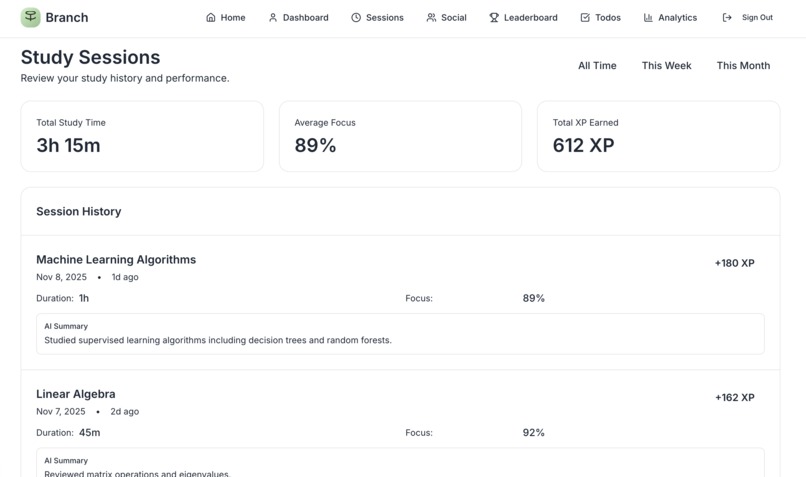
Task: Click the 1d ago timestamp
Action: pos(125,277)
